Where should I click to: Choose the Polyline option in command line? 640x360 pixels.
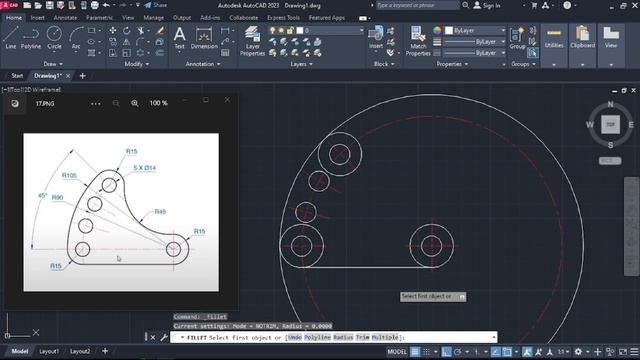[317, 338]
